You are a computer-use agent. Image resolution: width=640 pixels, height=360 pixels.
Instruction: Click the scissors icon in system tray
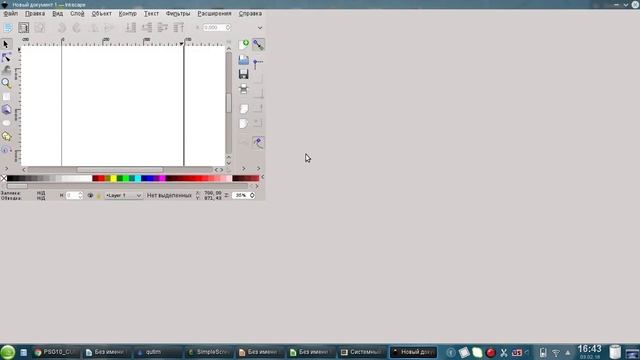tap(504, 352)
